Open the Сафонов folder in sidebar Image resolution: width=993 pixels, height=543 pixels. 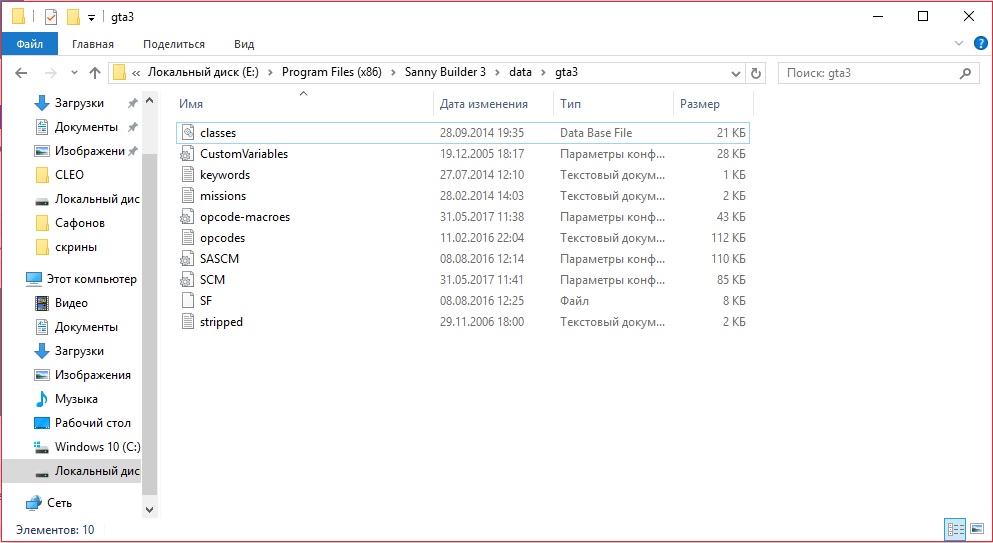80,222
